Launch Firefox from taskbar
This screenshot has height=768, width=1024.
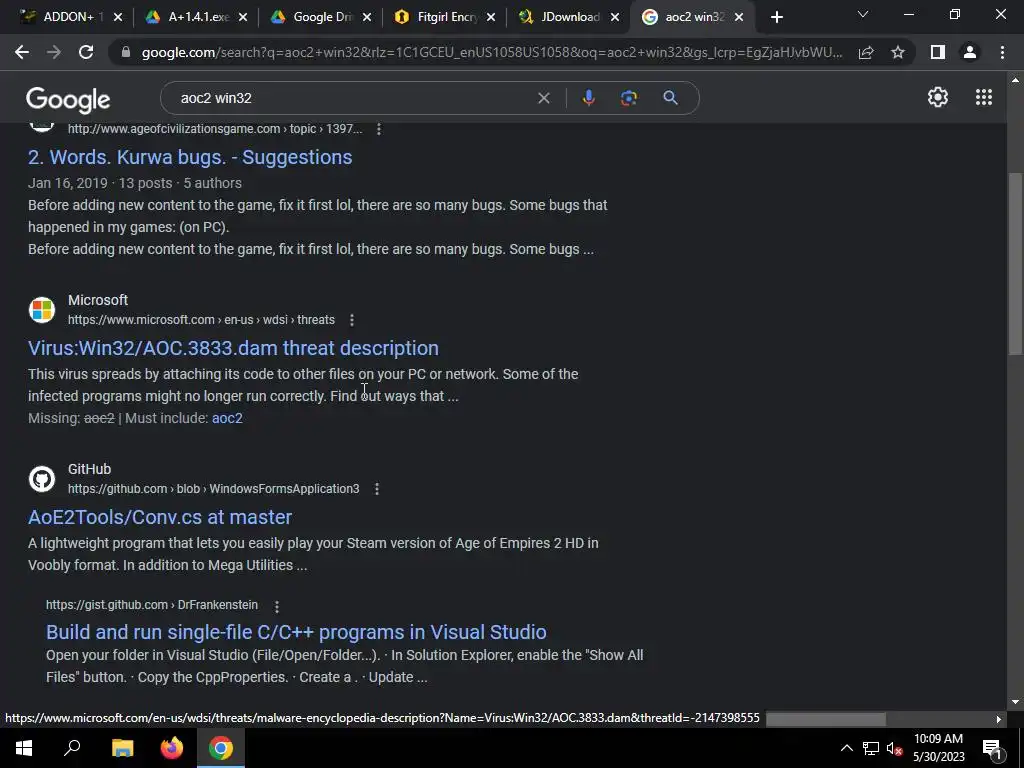click(x=172, y=748)
